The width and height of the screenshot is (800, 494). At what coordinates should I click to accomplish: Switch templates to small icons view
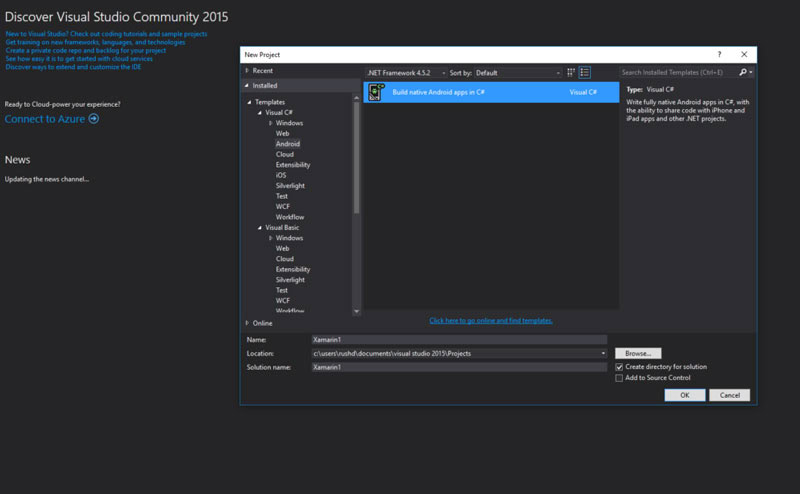coord(571,73)
